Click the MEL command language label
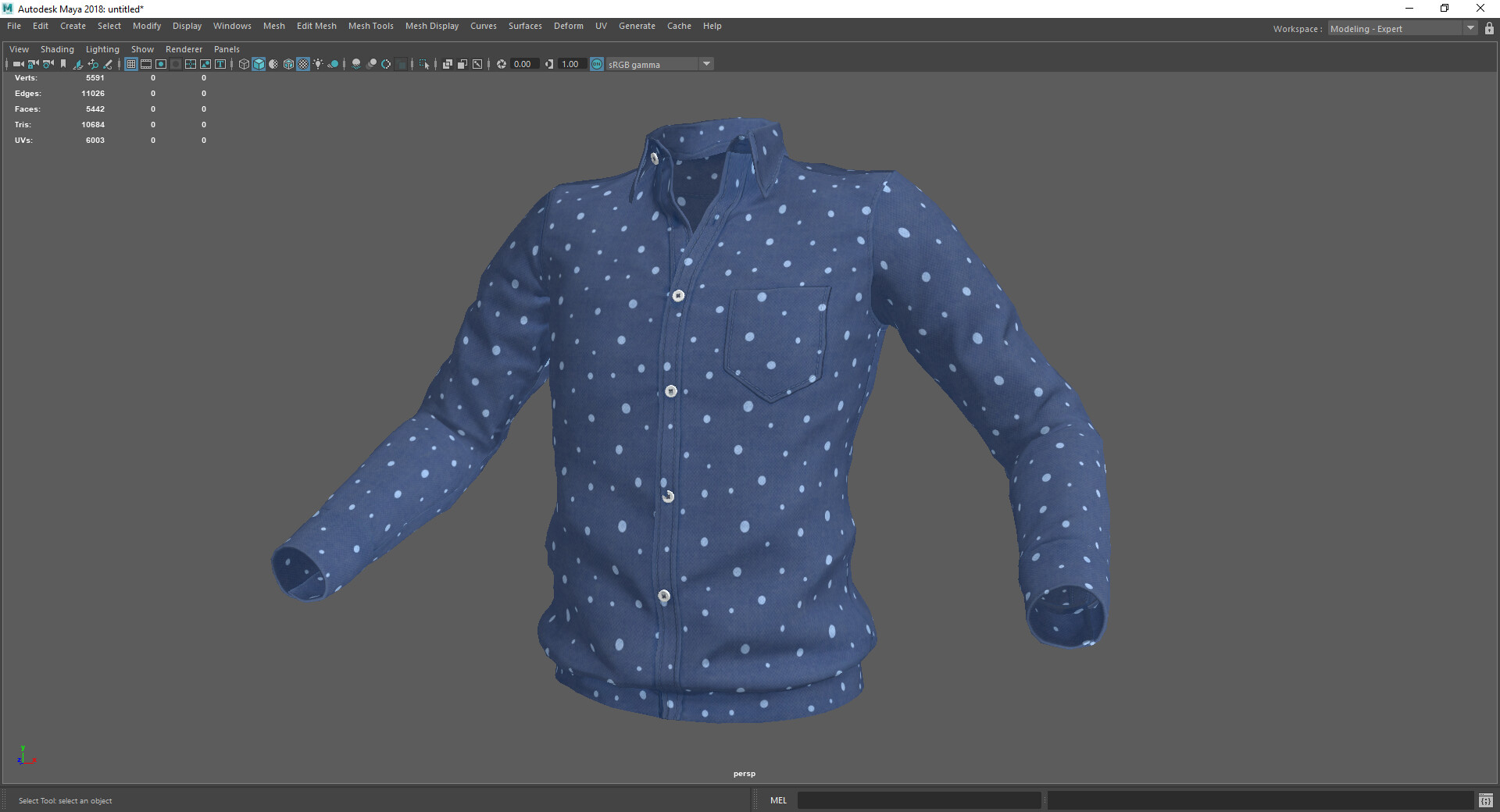The image size is (1500, 812). [x=778, y=800]
